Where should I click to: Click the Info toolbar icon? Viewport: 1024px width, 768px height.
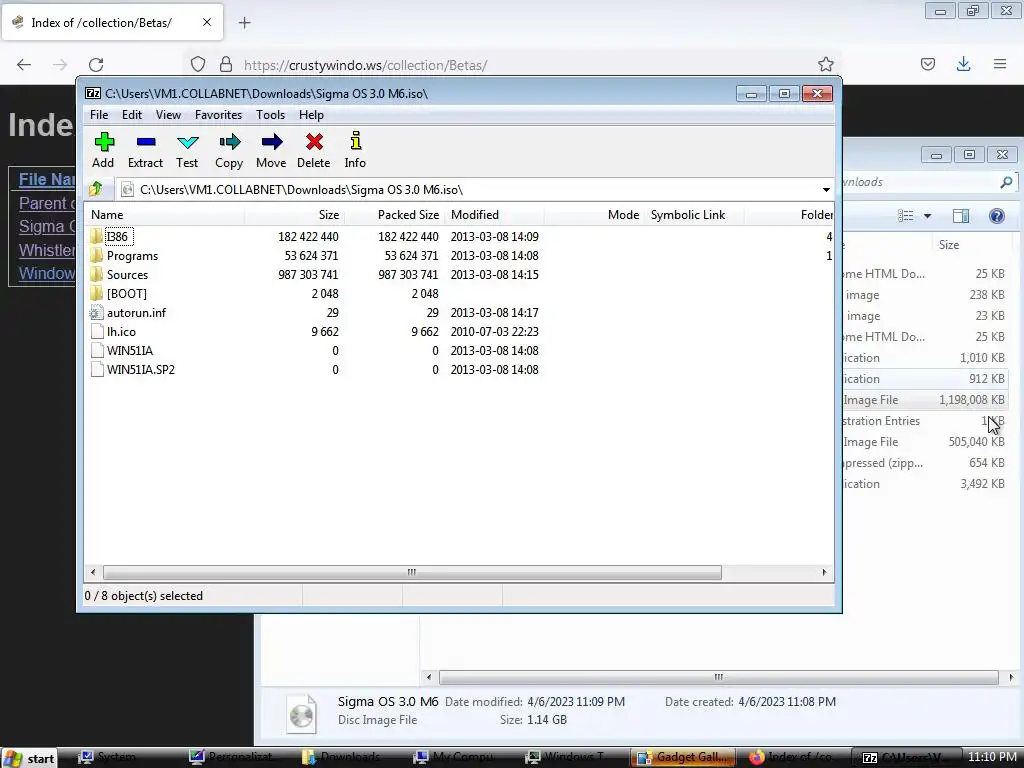[x=355, y=141]
